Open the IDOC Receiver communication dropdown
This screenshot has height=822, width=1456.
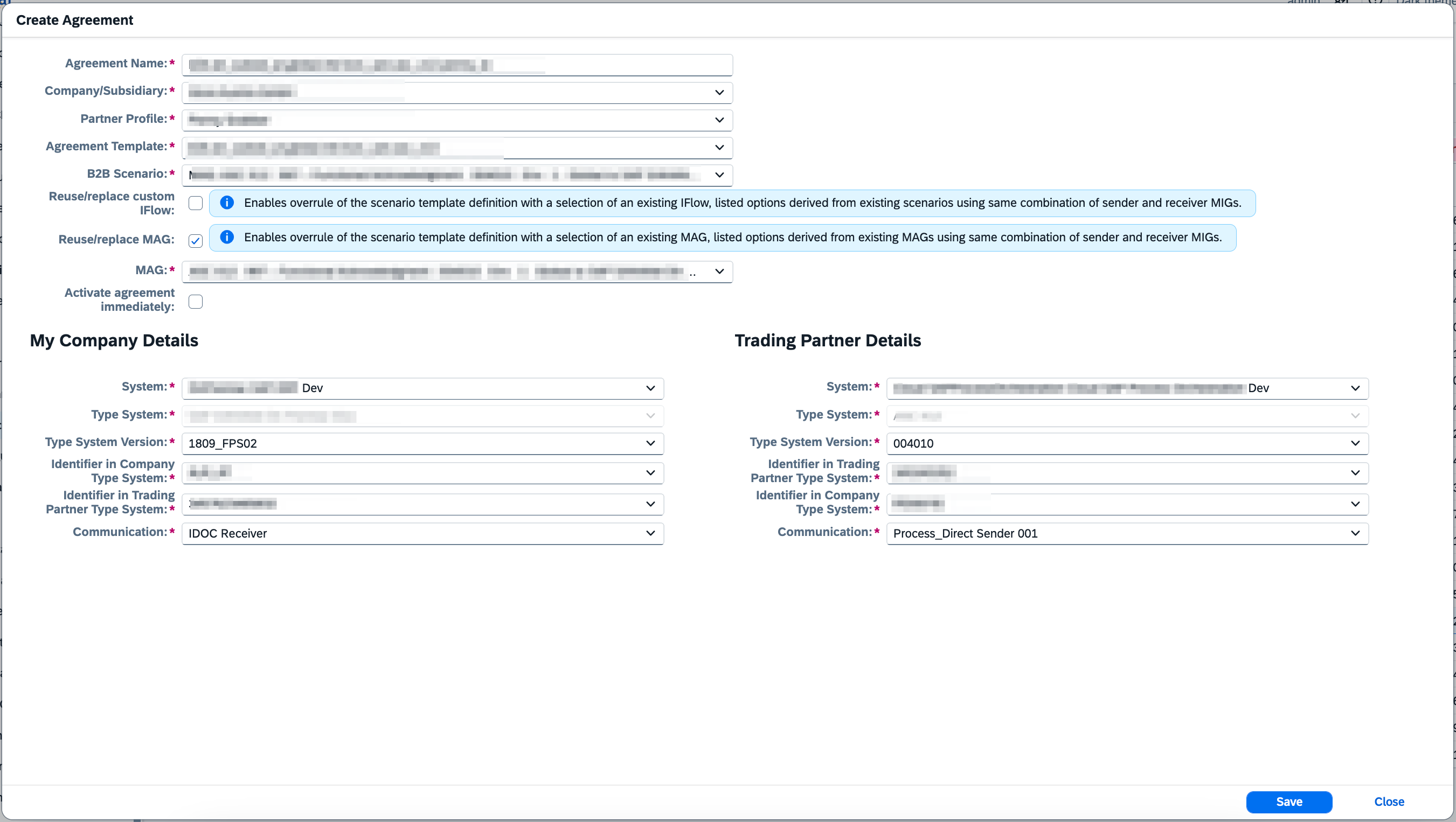tap(650, 533)
